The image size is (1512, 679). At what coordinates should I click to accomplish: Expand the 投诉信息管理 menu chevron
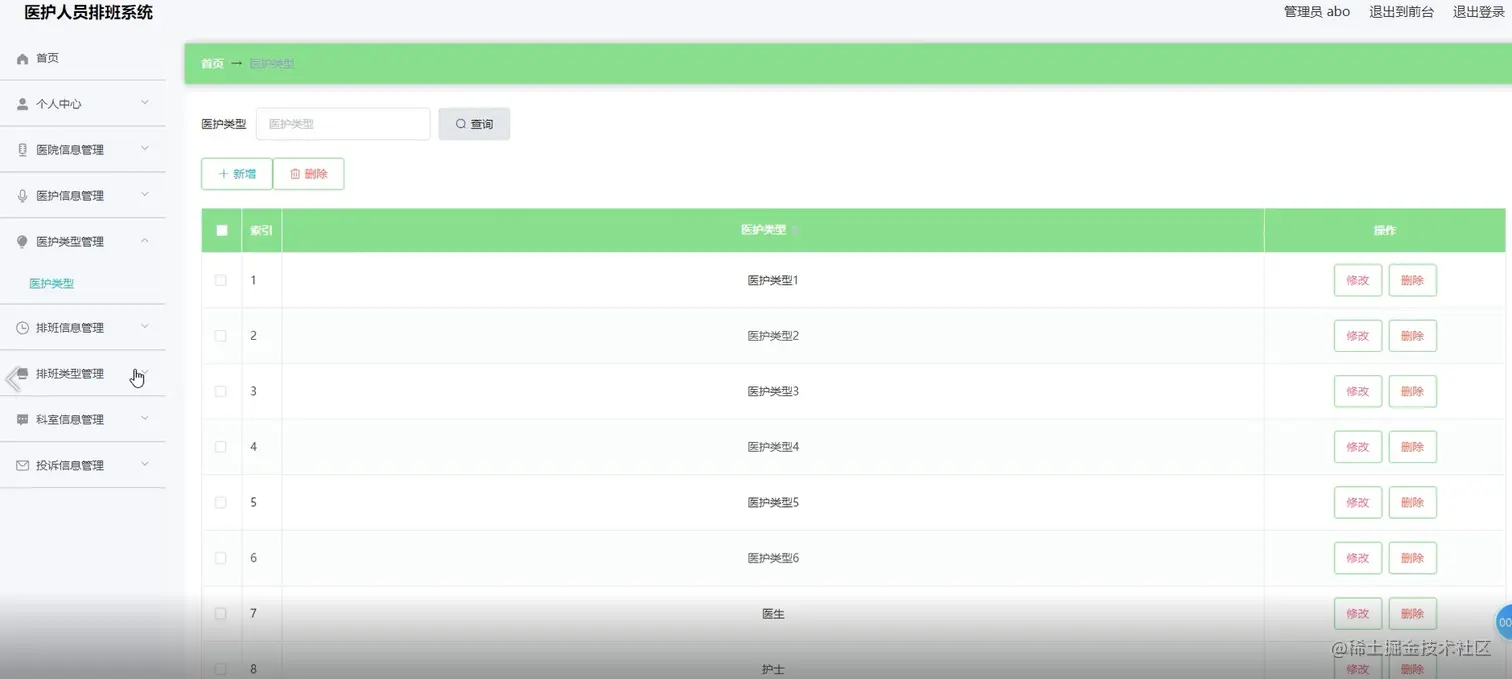click(145, 465)
